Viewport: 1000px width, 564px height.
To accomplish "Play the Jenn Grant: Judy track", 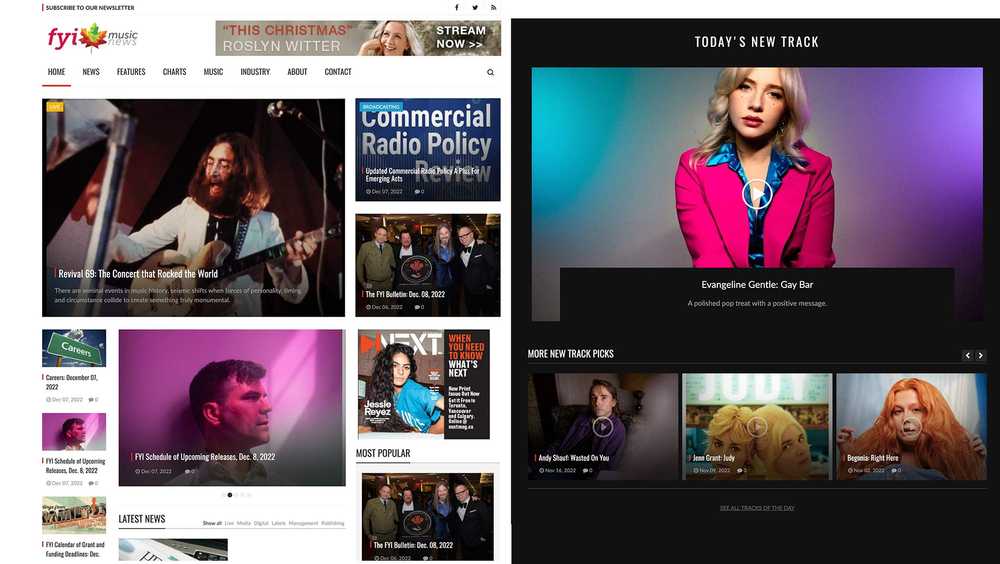I will [757, 427].
